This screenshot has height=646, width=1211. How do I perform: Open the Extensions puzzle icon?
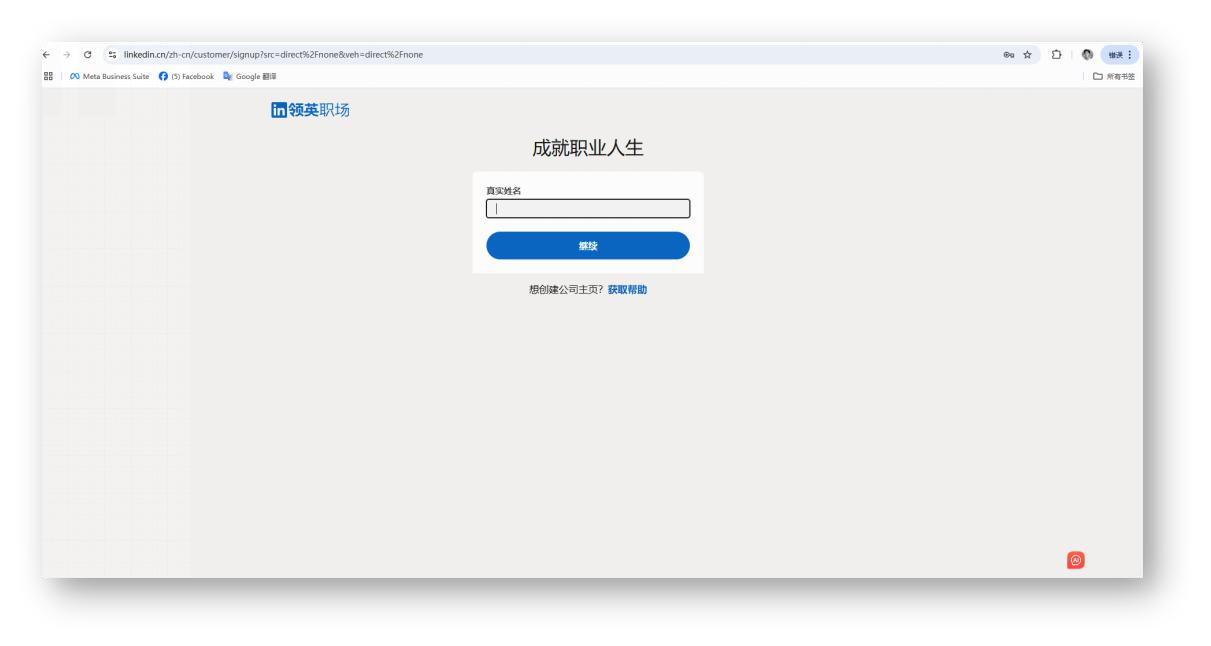(x=1057, y=54)
